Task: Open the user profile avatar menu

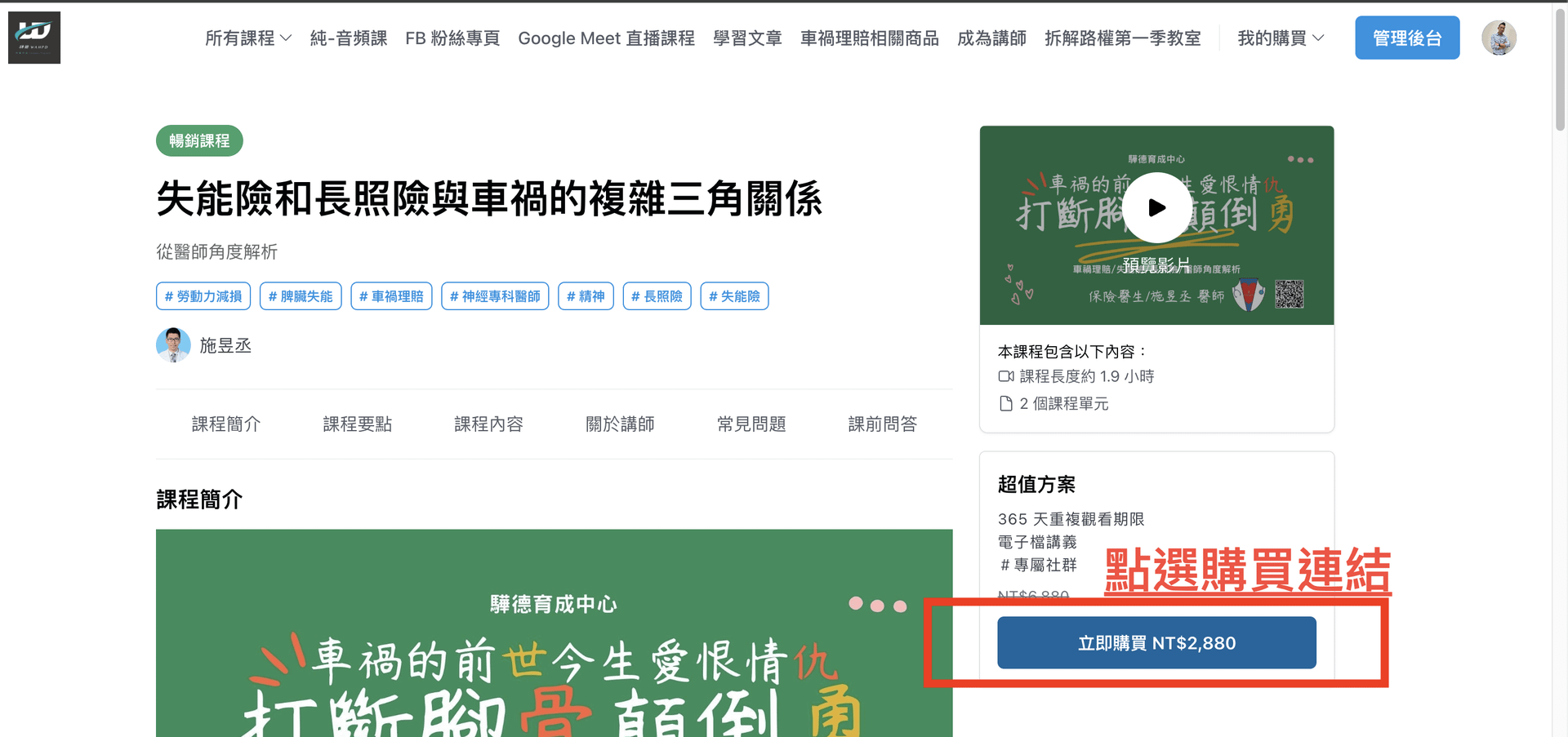Action: 1499,38
